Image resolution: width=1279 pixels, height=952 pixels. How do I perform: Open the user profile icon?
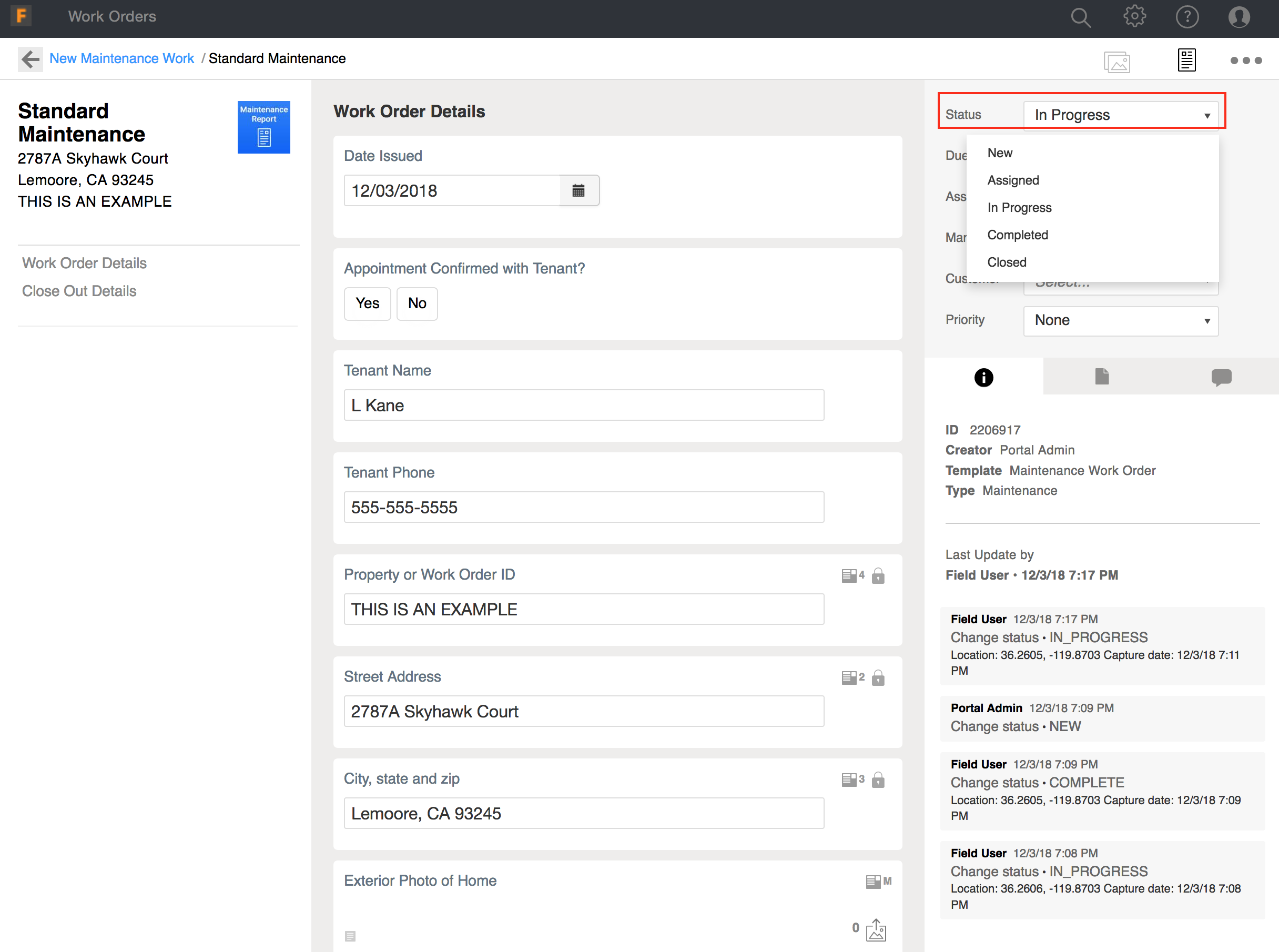(x=1239, y=17)
